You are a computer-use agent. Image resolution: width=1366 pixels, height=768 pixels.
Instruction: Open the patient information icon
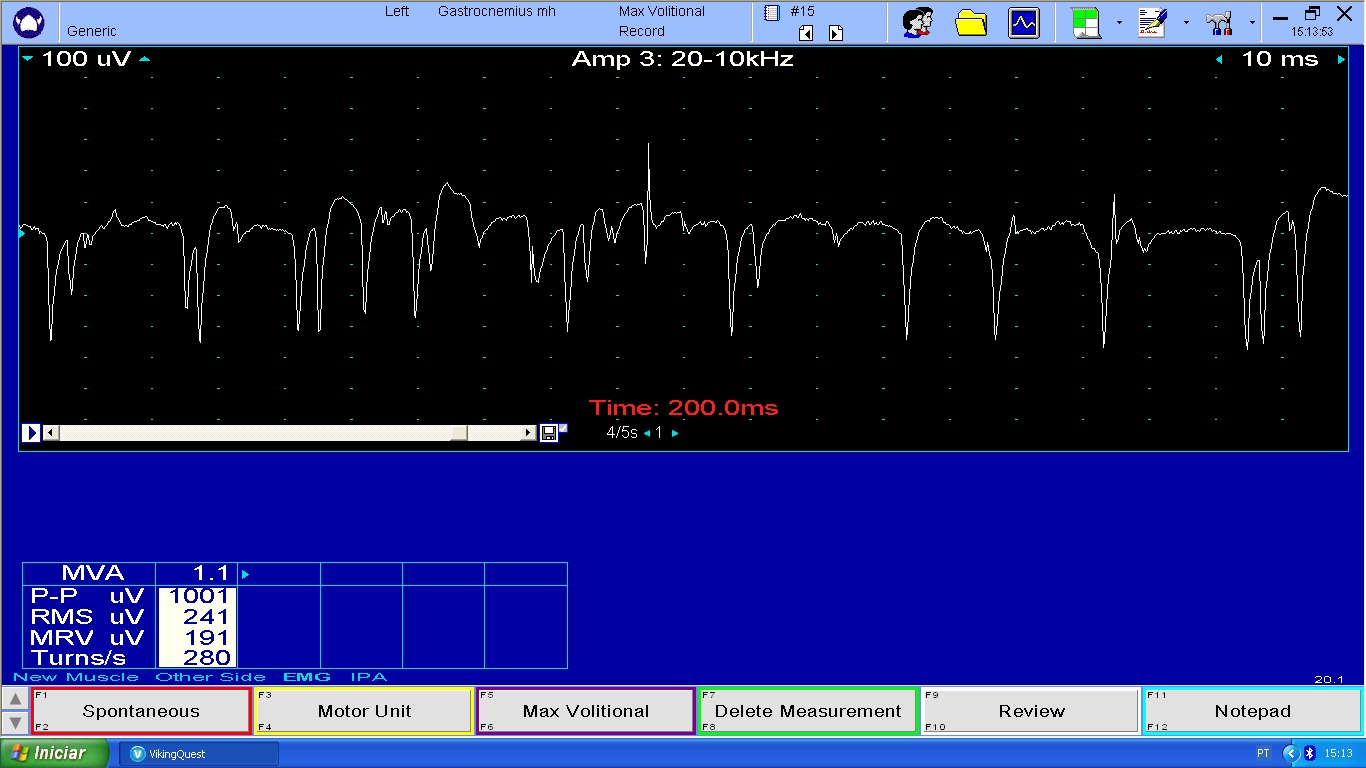tap(917, 22)
